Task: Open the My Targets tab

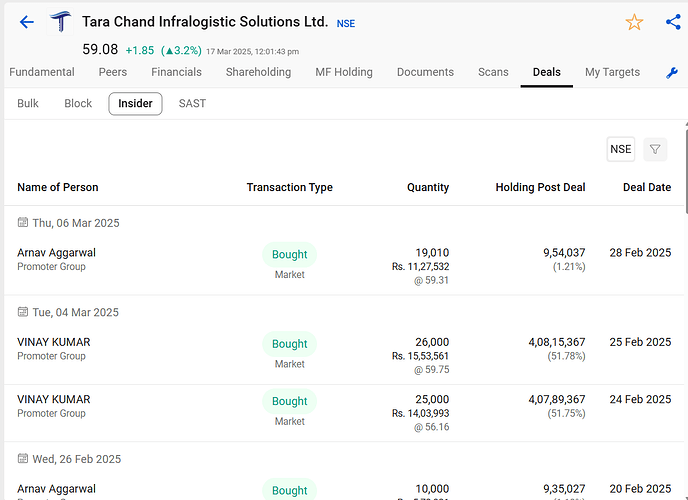Action: click(x=612, y=72)
